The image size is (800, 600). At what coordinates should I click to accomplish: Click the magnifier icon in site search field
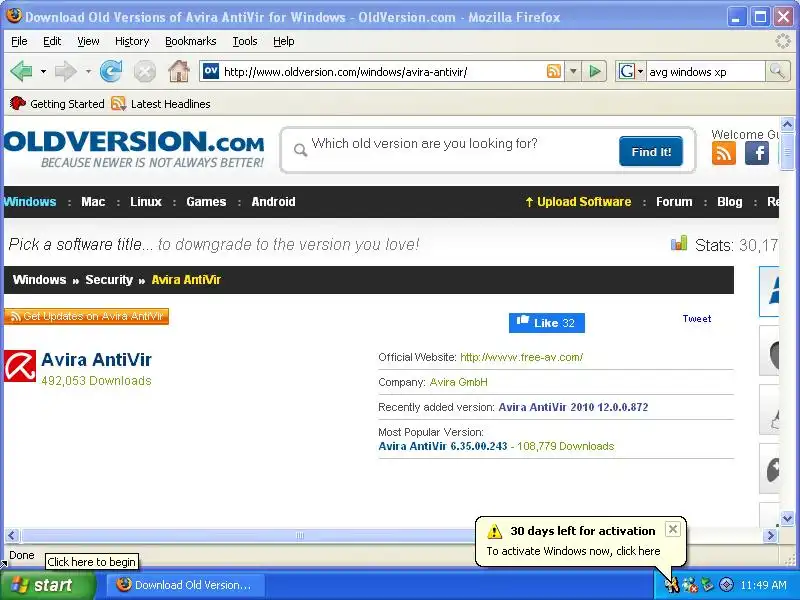point(301,149)
